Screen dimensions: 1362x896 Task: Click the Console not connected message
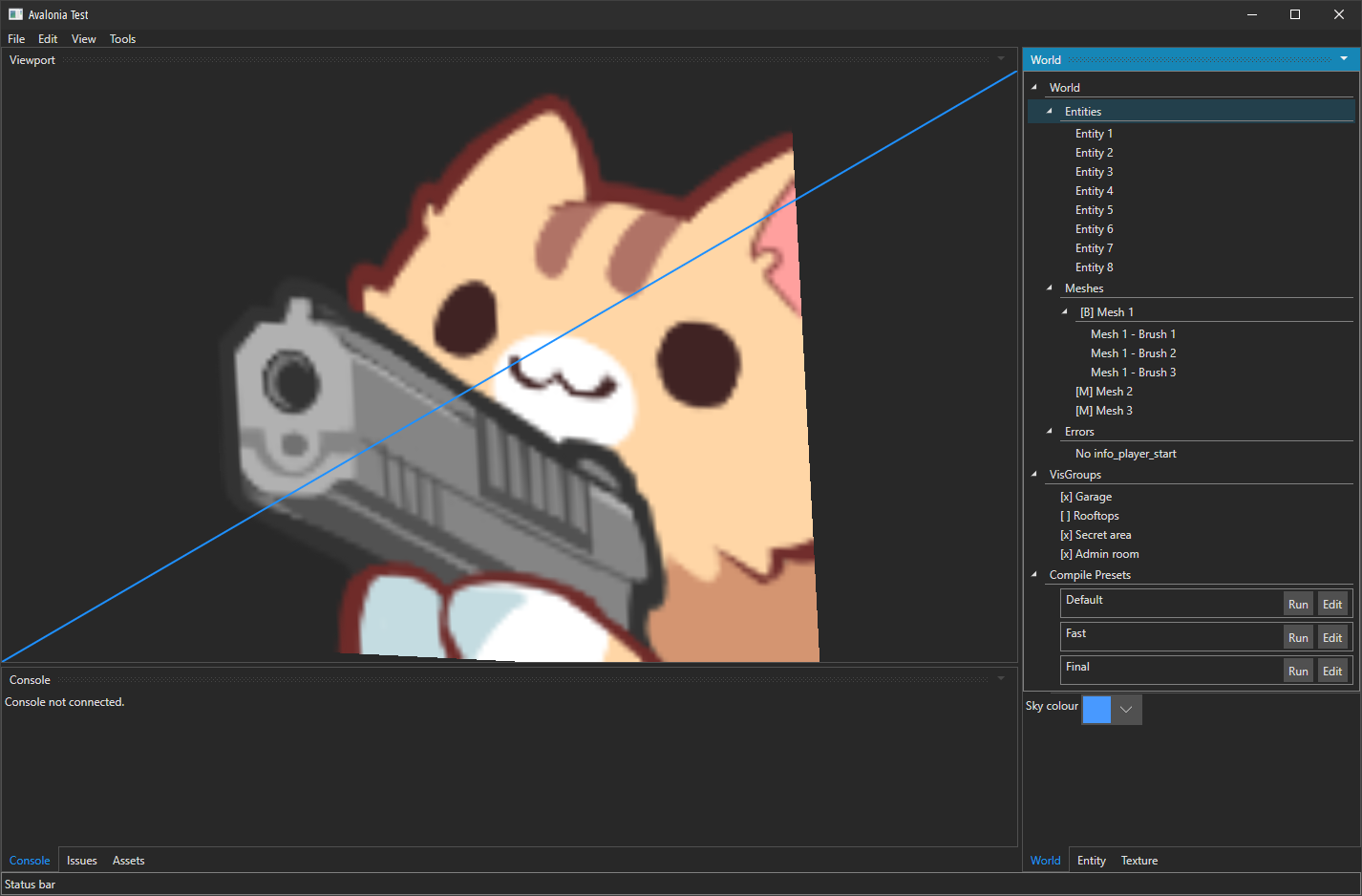click(64, 702)
